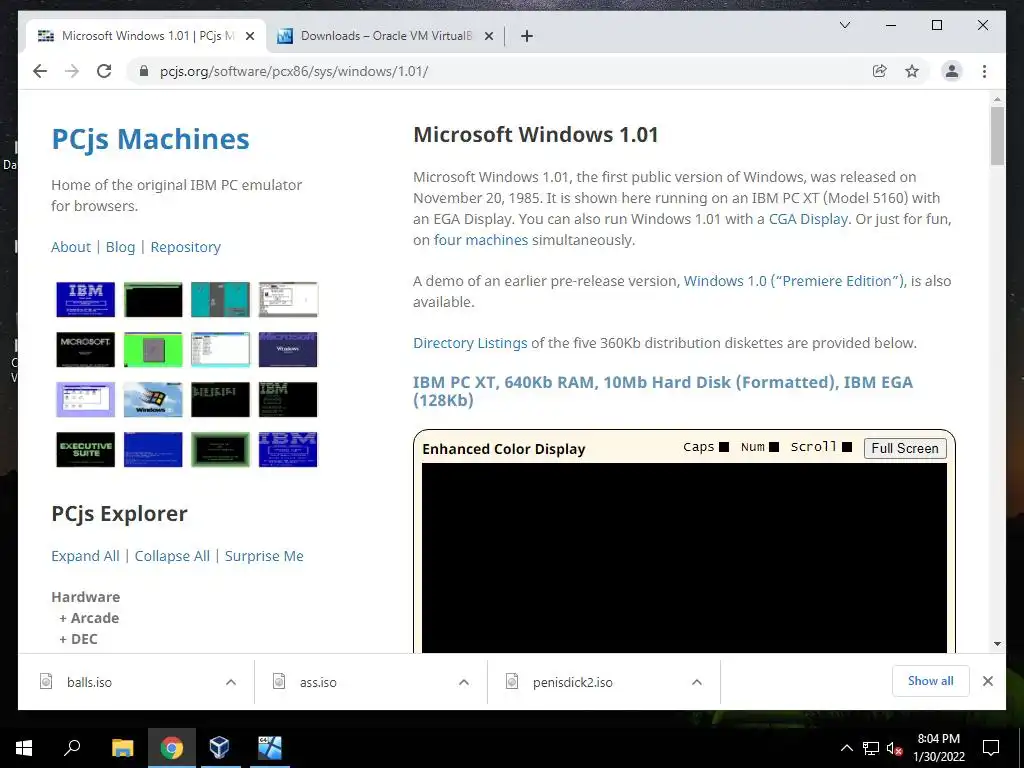1024x768 pixels.
Task: Open Chrome's three-dot menu
Action: (x=984, y=71)
